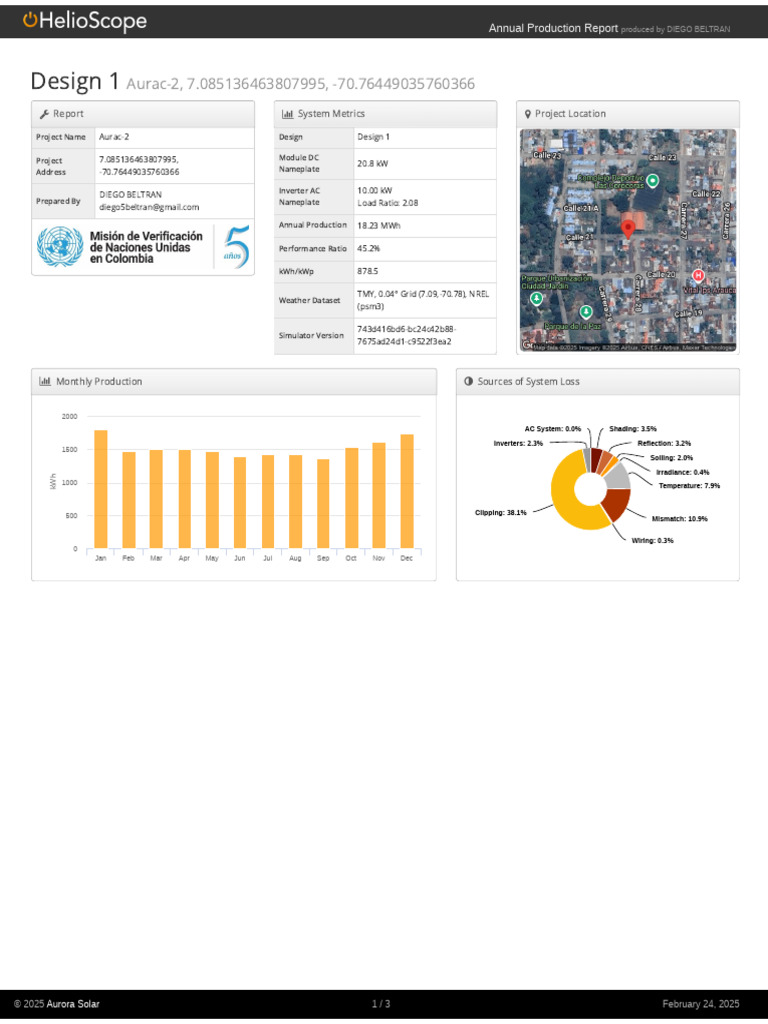The width and height of the screenshot is (768, 1024).
Task: Click the Performance Ratio value 45.2%
Action: pyautogui.click(x=368, y=249)
